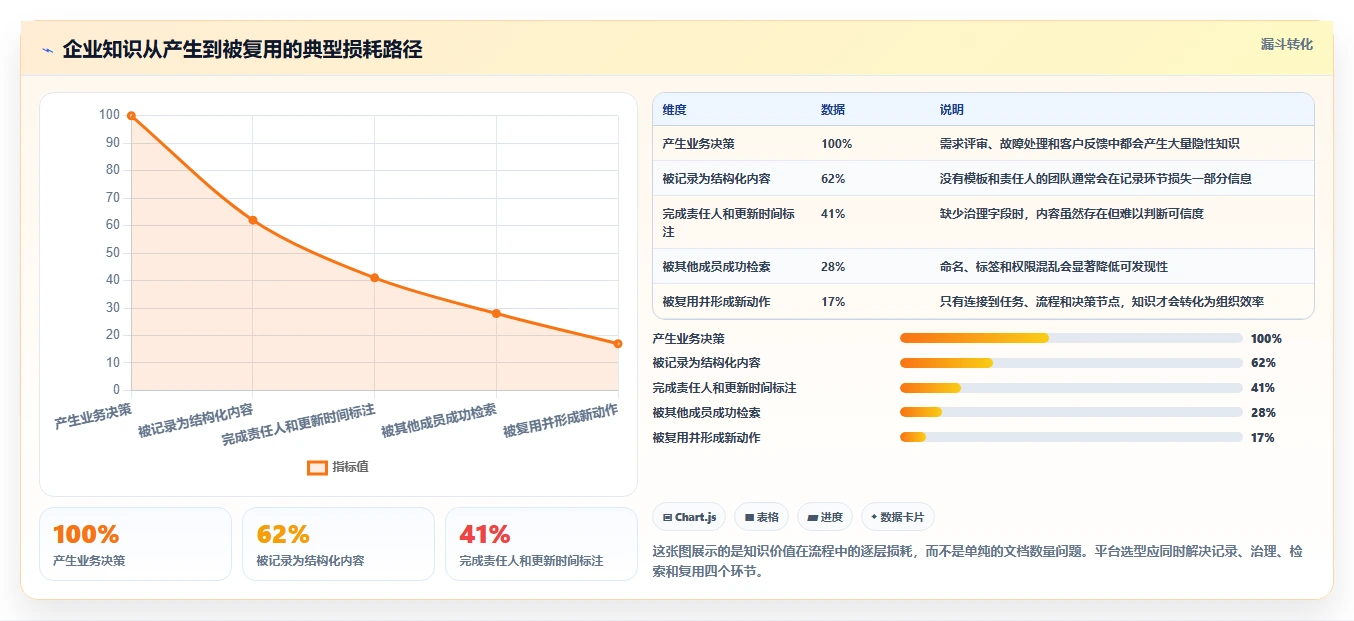Click the 说明 table header

pos(952,110)
